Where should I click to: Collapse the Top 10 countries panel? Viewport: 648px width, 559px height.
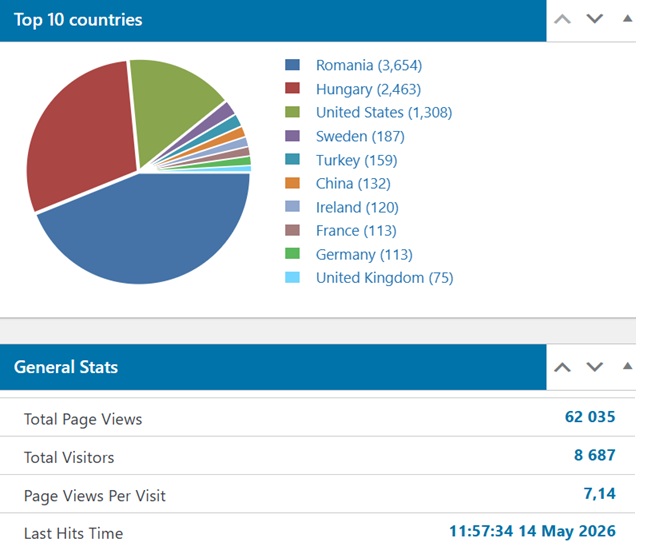pos(627,18)
